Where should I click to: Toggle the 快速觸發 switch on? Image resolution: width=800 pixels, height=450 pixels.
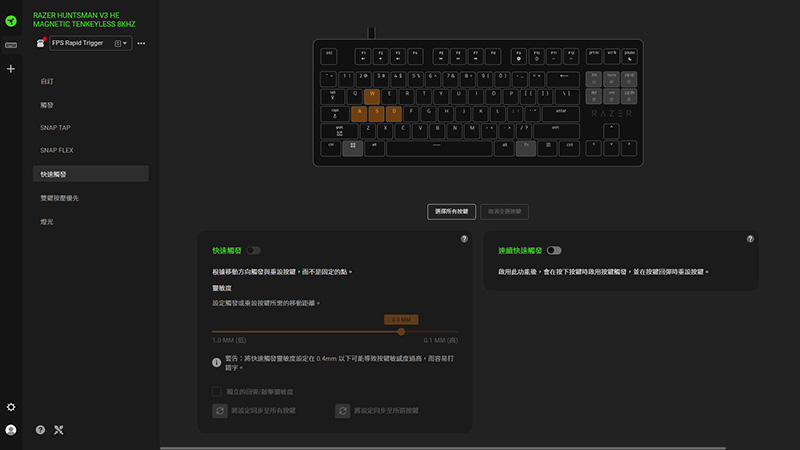(x=253, y=251)
